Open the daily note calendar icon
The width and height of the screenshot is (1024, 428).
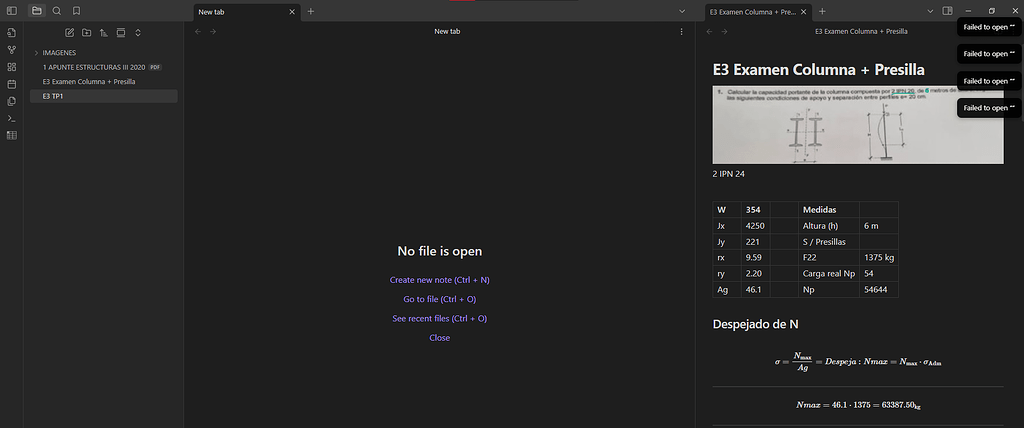pyautogui.click(x=12, y=84)
